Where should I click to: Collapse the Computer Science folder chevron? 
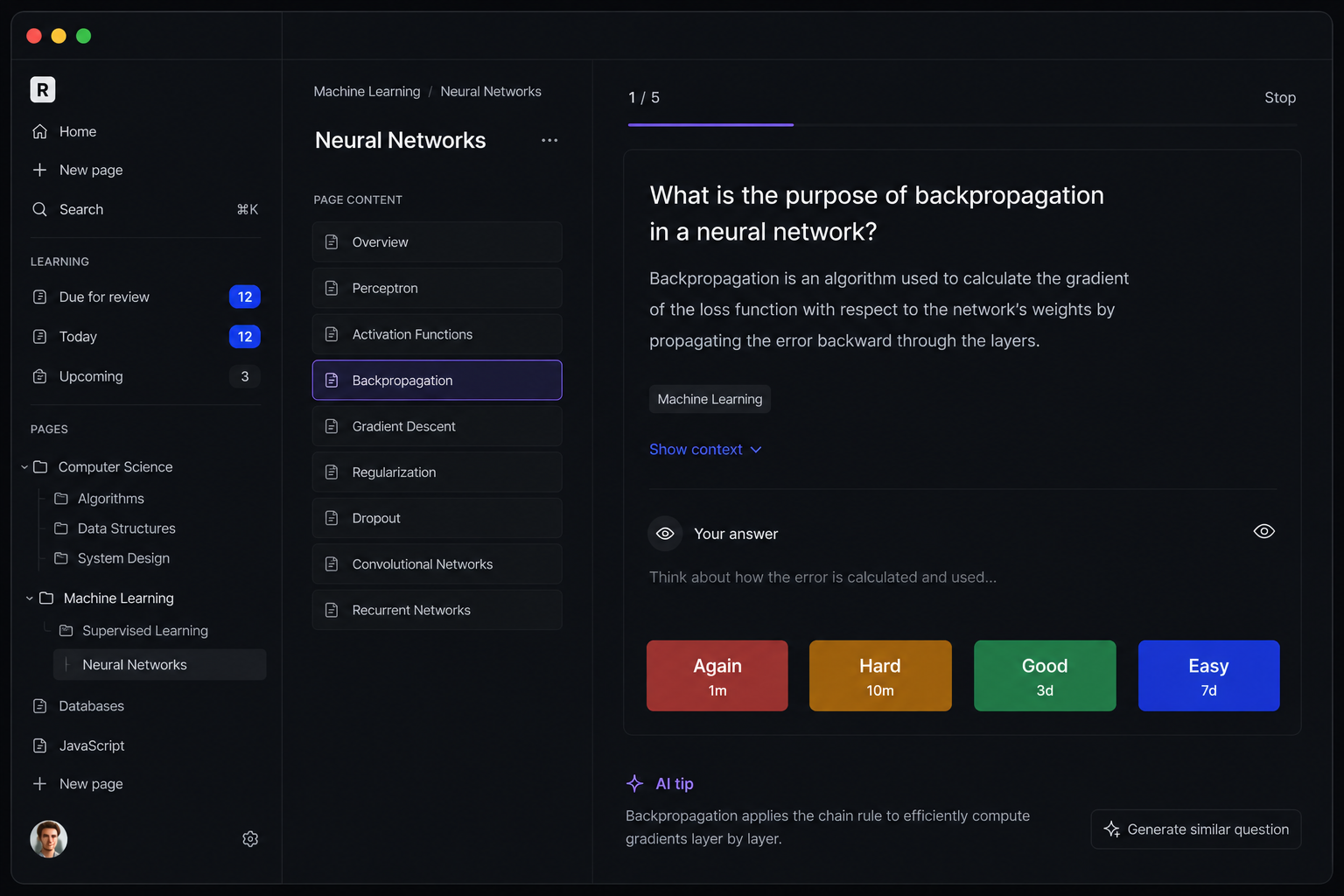click(x=24, y=467)
